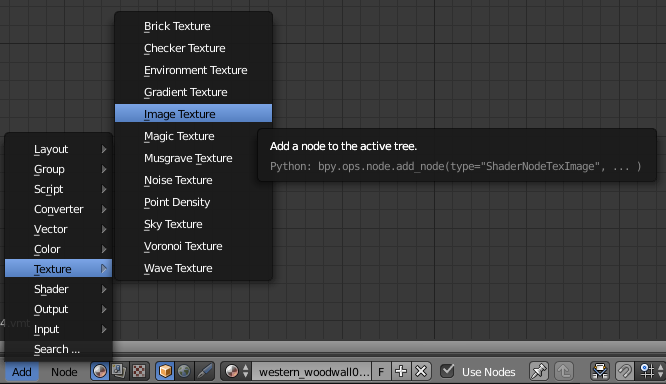Image resolution: width=666 pixels, height=384 pixels.
Task: Add a new material with plus icon
Action: coord(401,372)
